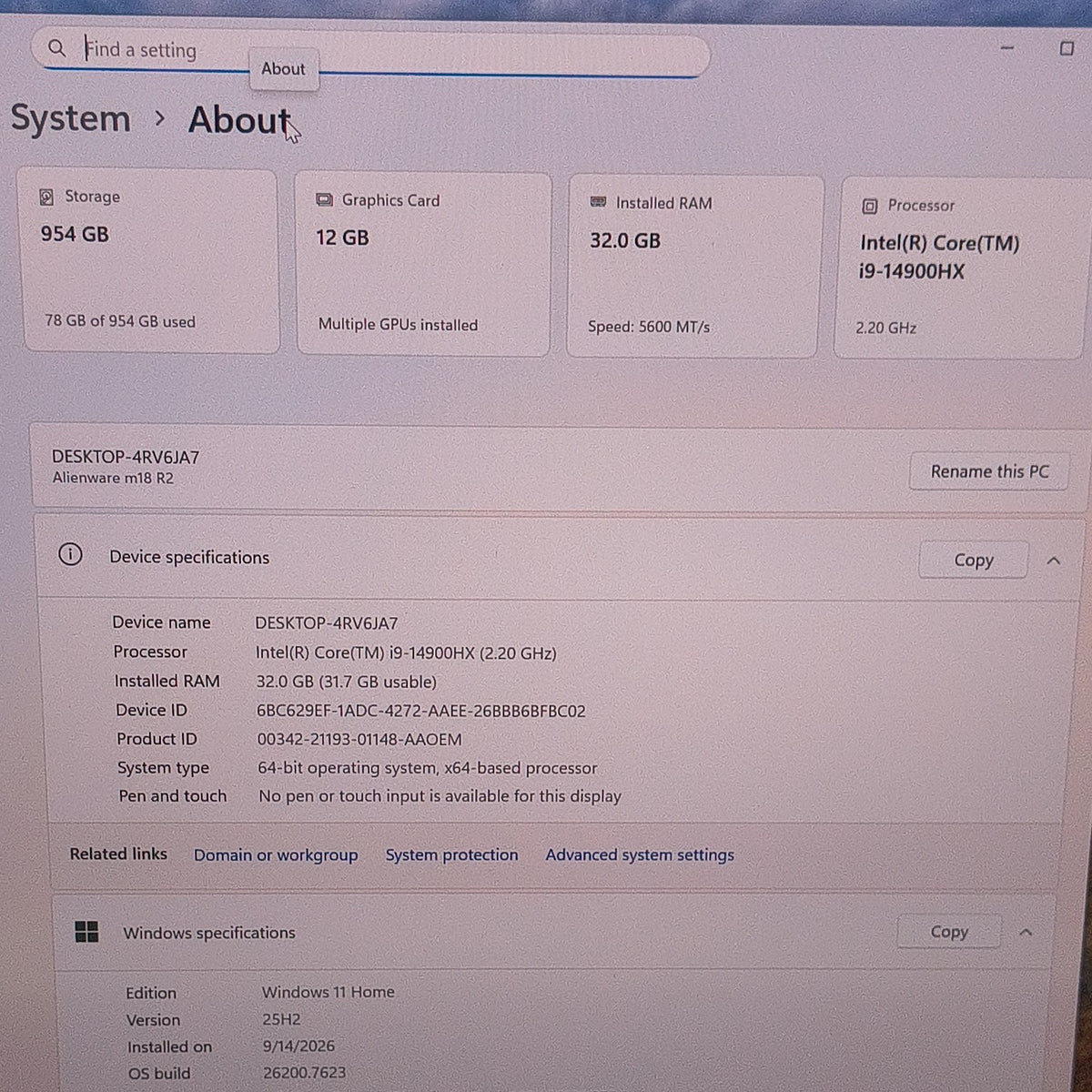Click the Storage card icon
1092x1092 pixels.
coord(46,197)
